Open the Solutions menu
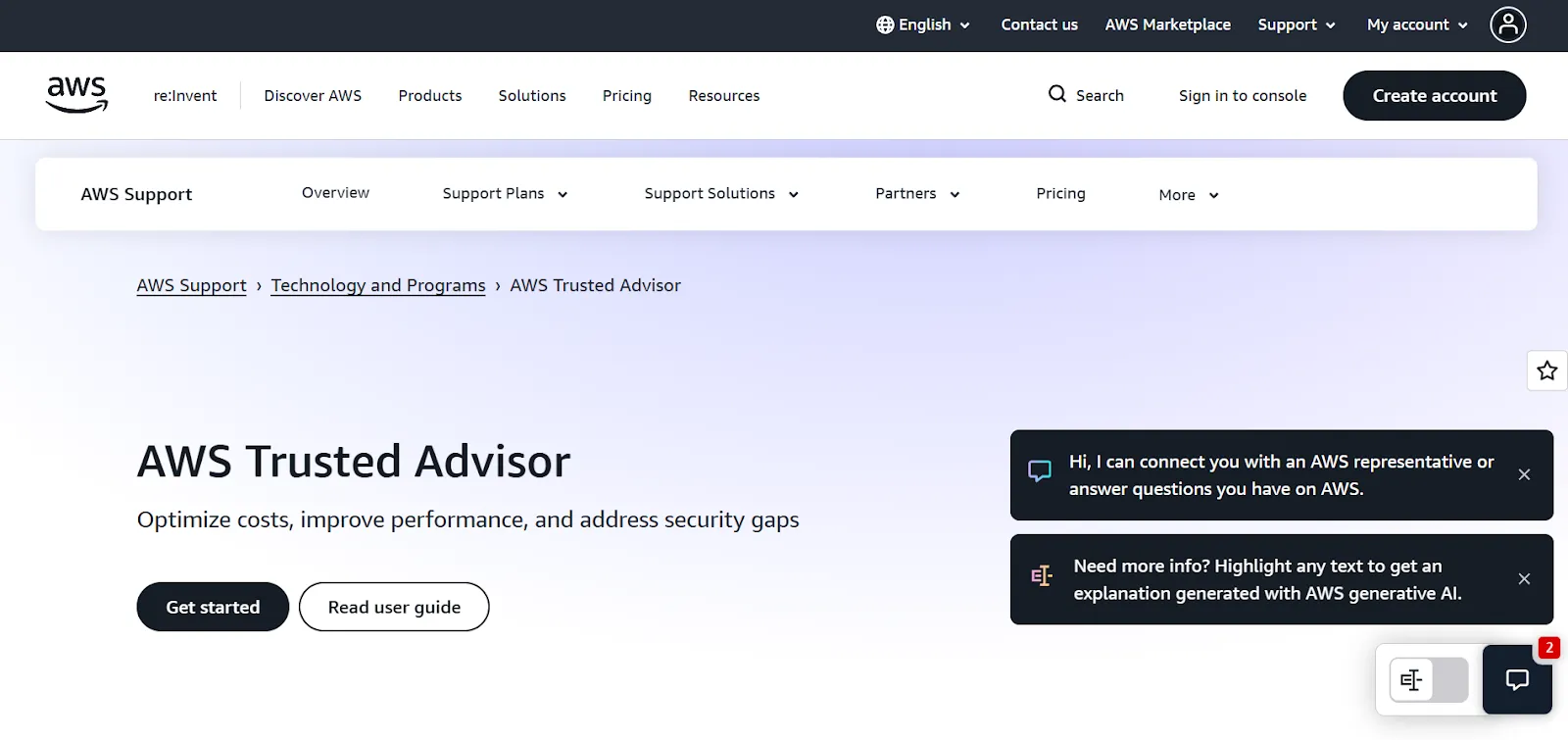Image resolution: width=1568 pixels, height=740 pixels. click(532, 95)
